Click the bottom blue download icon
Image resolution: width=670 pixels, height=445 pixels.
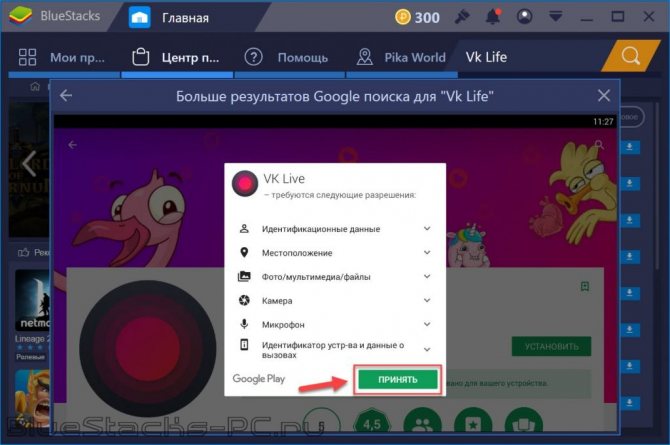pyautogui.click(x=629, y=402)
